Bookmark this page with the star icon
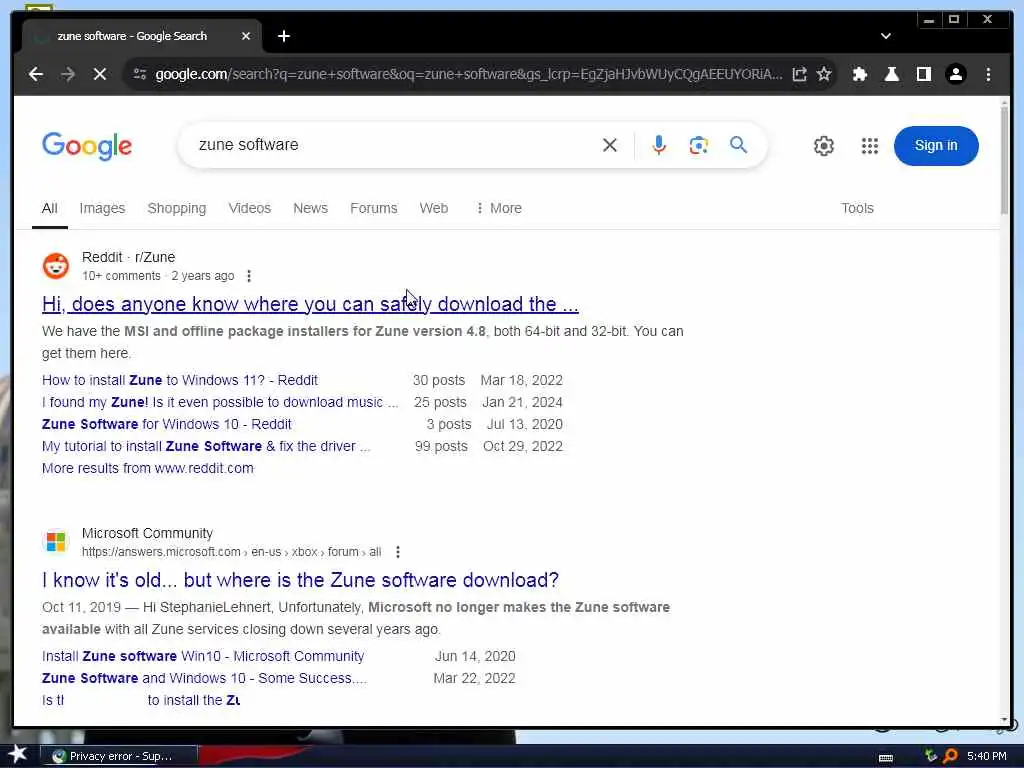The image size is (1024, 768). [824, 74]
